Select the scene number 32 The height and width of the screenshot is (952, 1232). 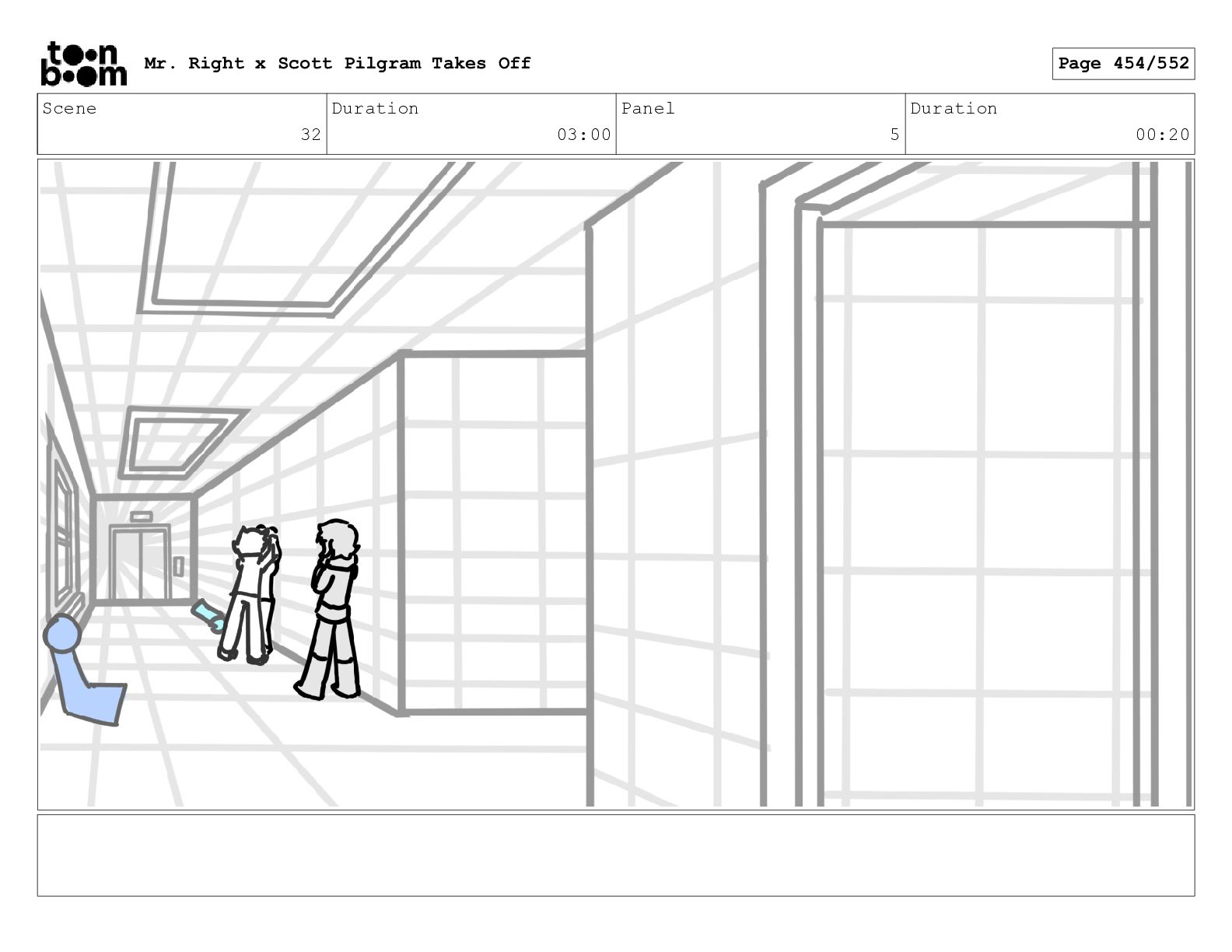311,135
